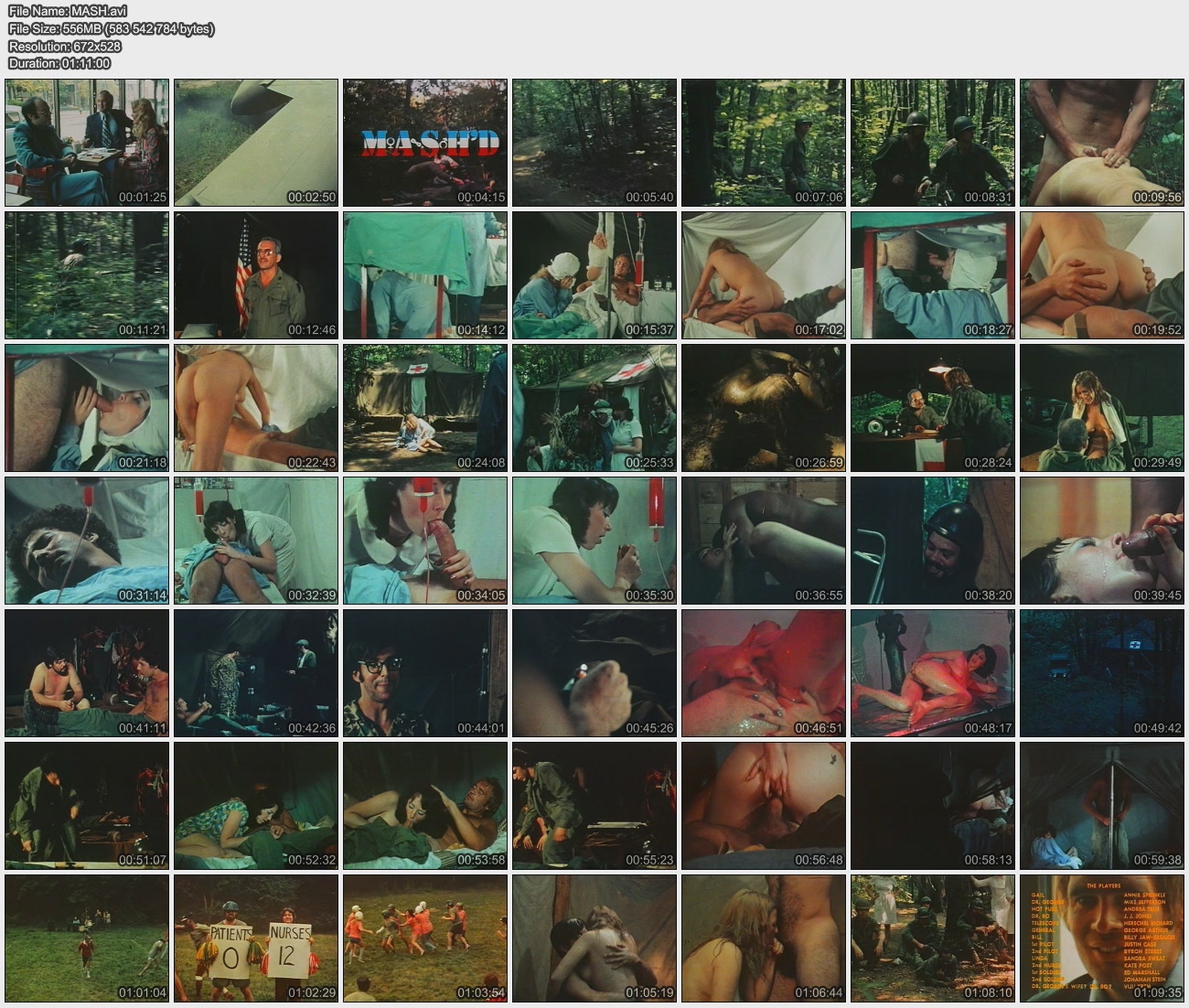Select The Players credits thumbnail at 01:09:35
Image resolution: width=1189 pixels, height=1008 pixels.
[1102, 938]
